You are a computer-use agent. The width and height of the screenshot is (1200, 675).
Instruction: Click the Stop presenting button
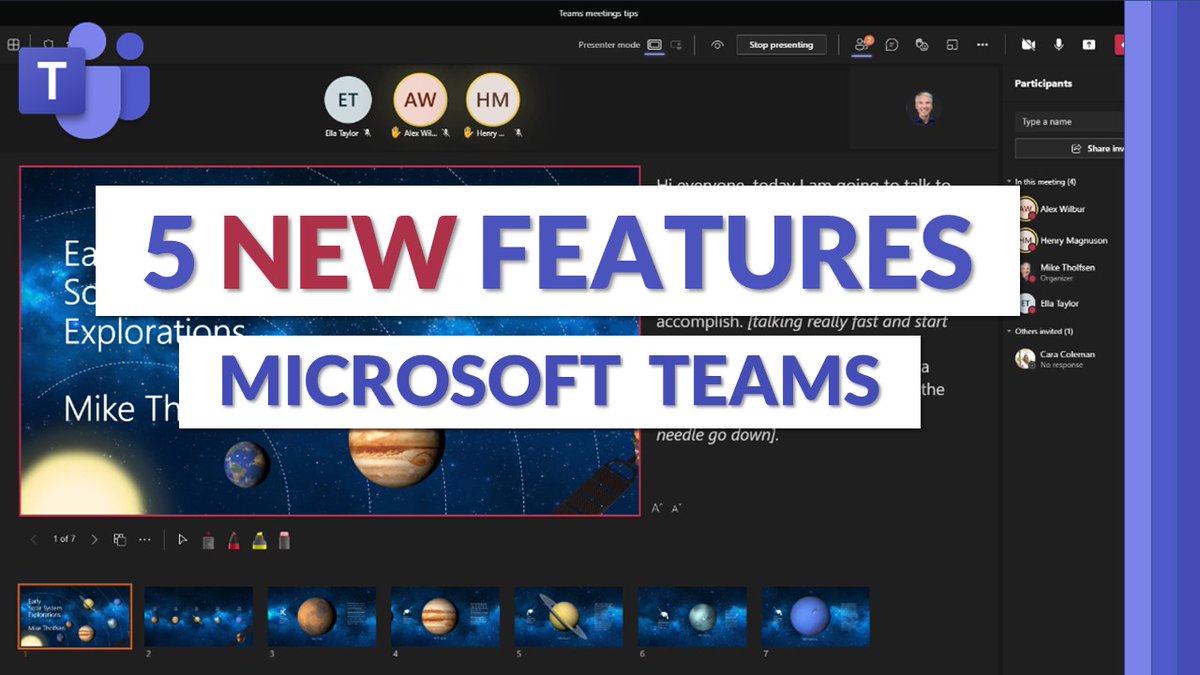781,45
